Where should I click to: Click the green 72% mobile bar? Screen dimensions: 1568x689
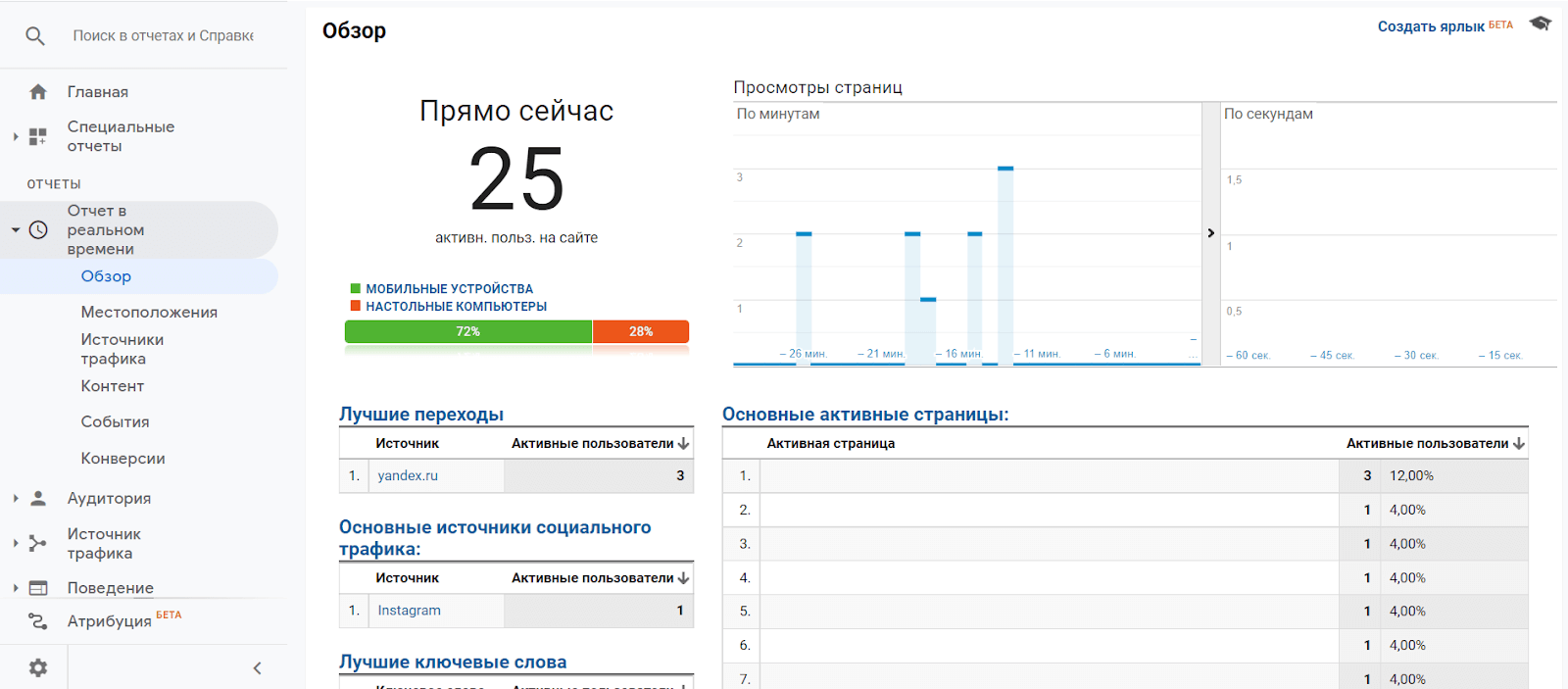tap(467, 332)
